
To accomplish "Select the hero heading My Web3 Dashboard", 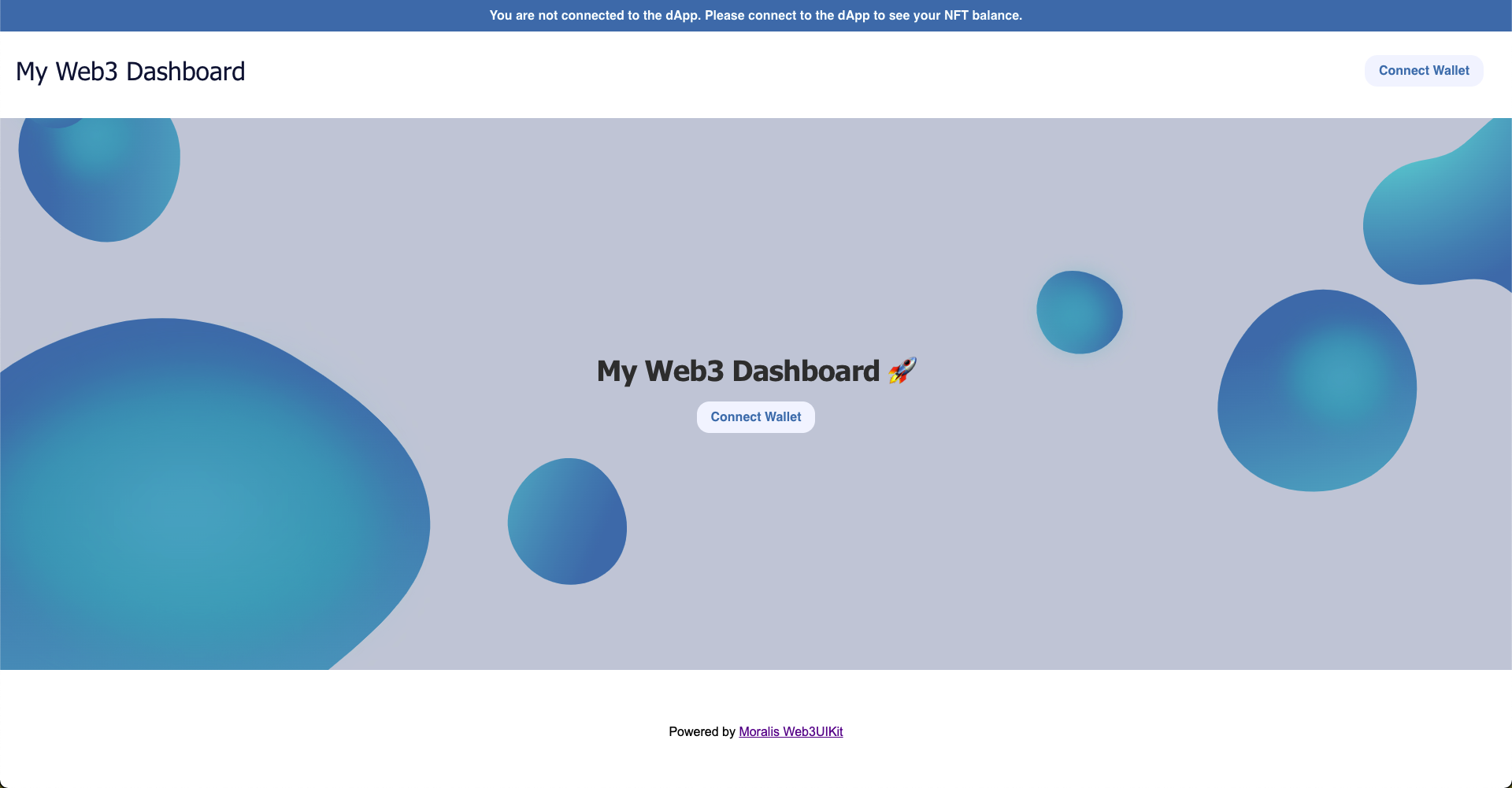I will tap(739, 370).
